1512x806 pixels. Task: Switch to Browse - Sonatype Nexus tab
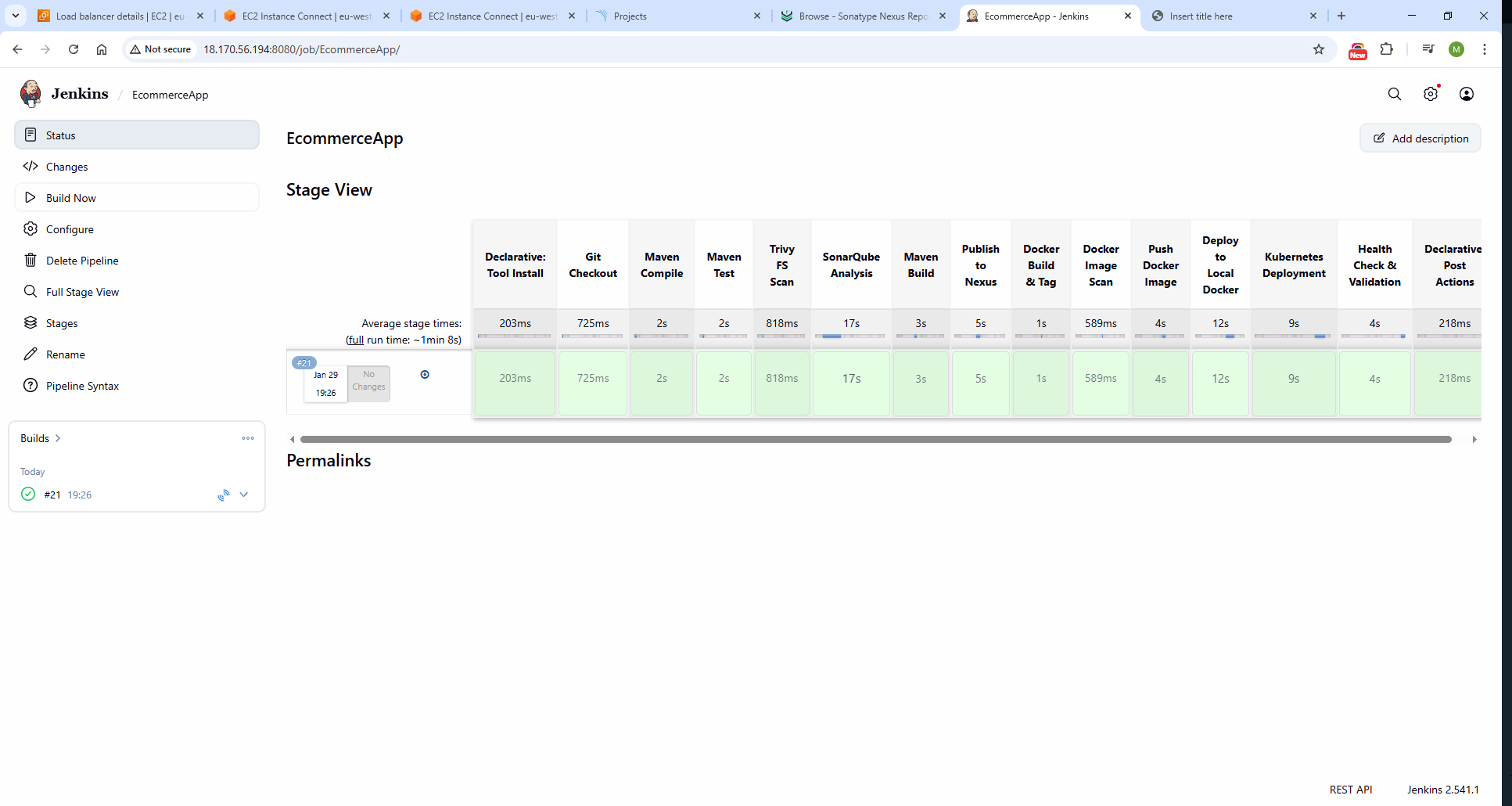pyautogui.click(x=864, y=16)
